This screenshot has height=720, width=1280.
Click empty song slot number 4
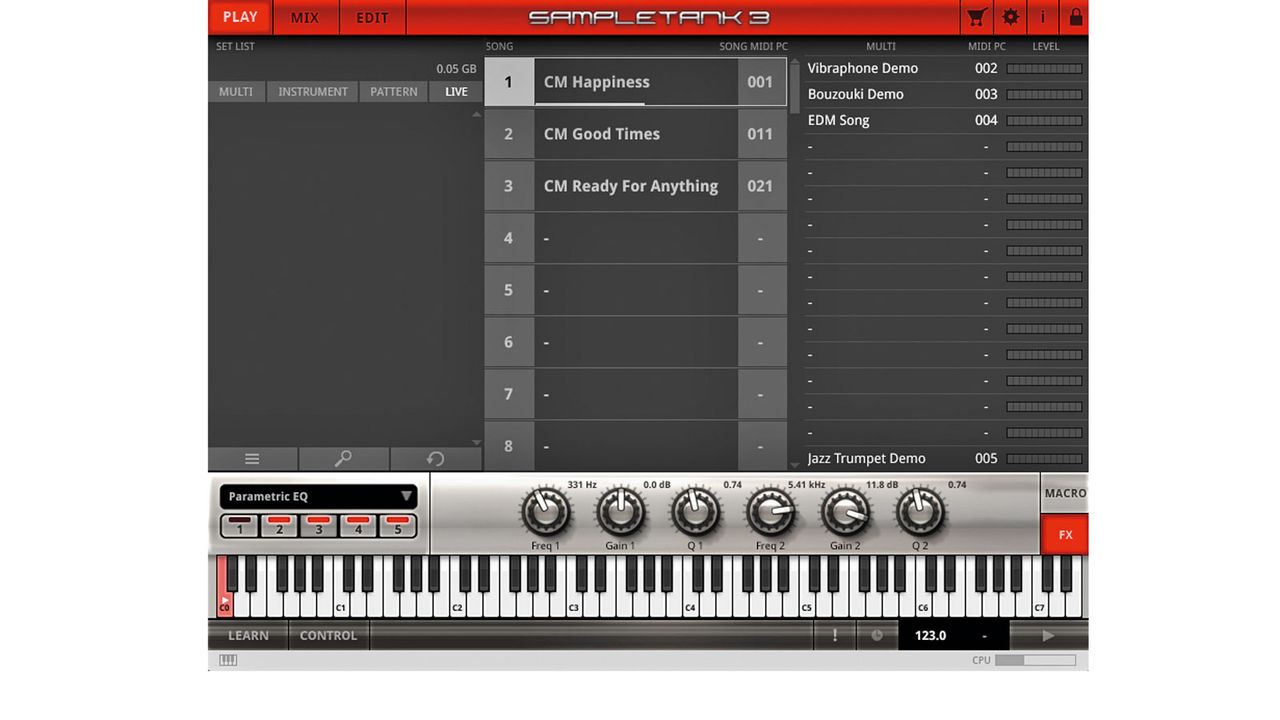(x=509, y=238)
